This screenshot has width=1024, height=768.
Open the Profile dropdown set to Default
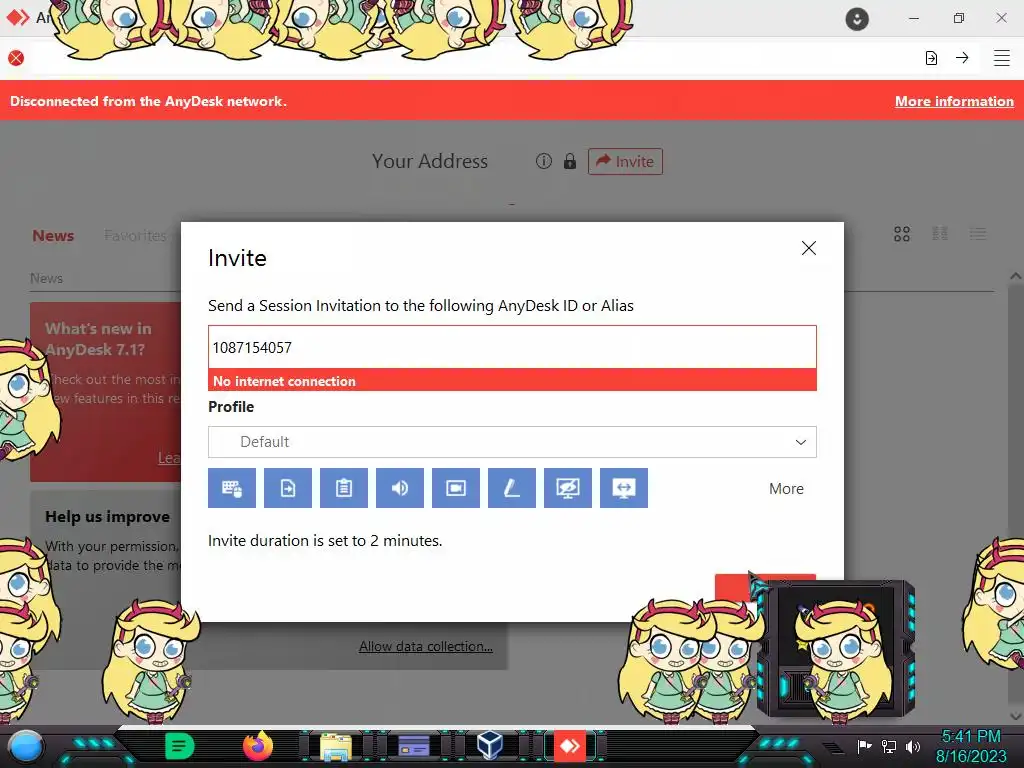(x=512, y=442)
